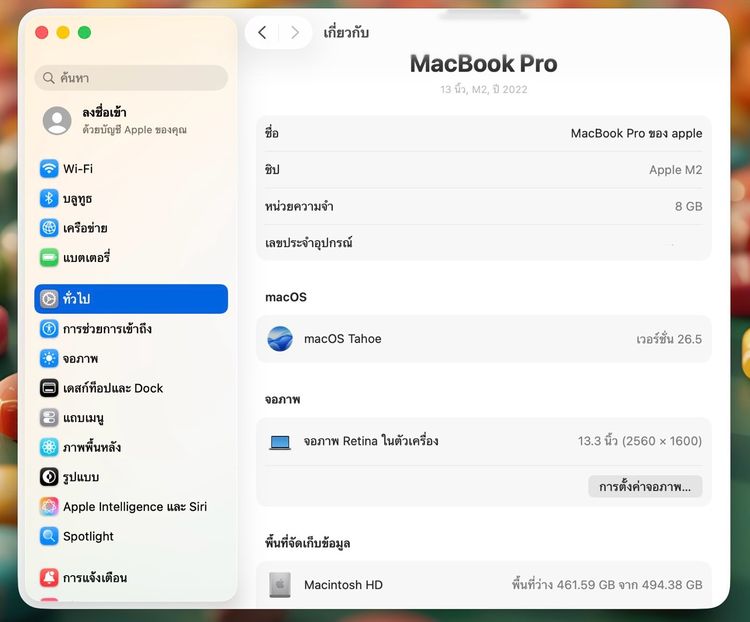This screenshot has height=622, width=750.
Task: Select the memory value 8 GB
Action: coord(688,206)
